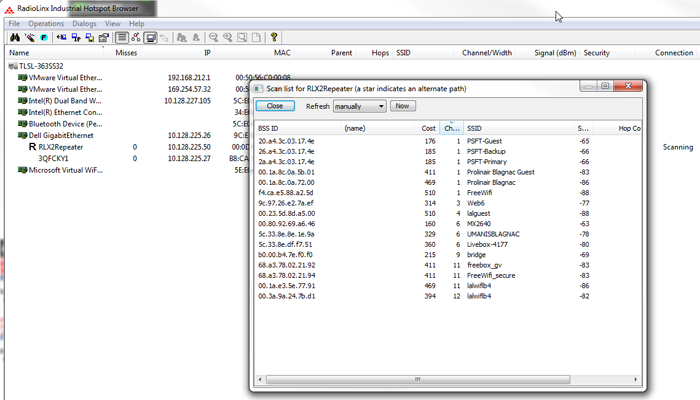Click the blank page toolbar icon
The width and height of the screenshot is (700, 400).
(256, 38)
